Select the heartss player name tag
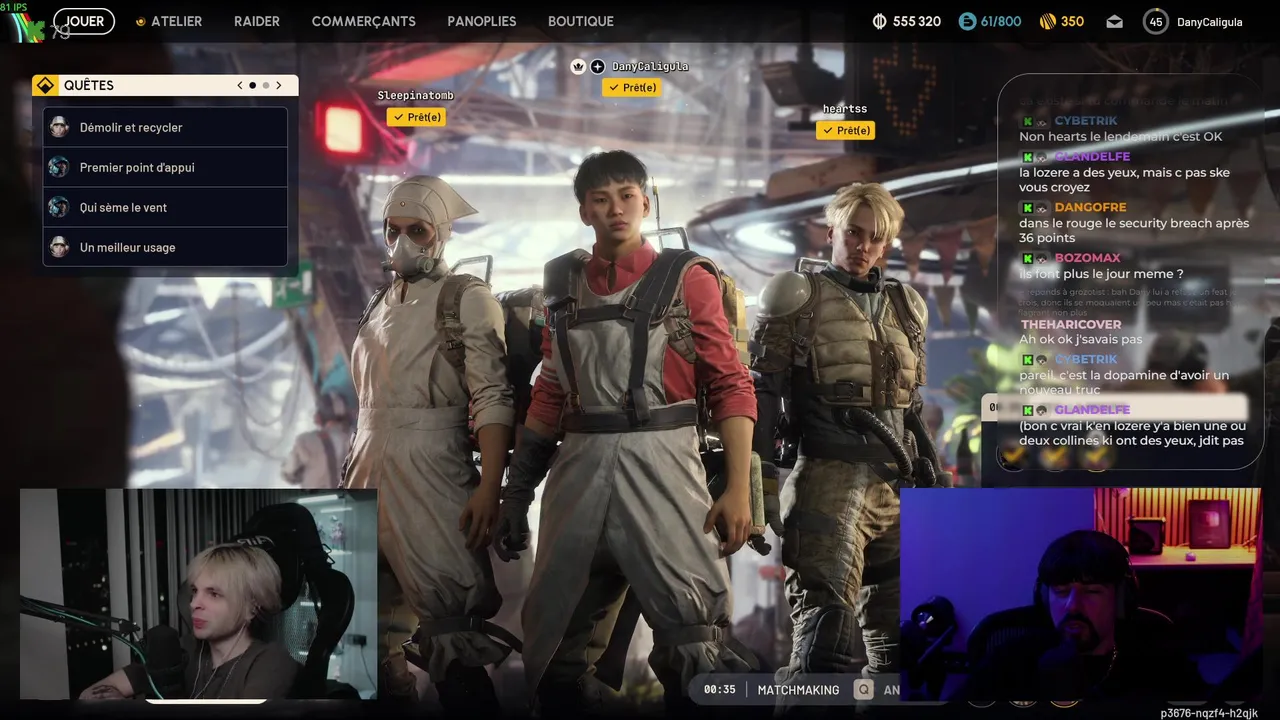 pos(845,109)
